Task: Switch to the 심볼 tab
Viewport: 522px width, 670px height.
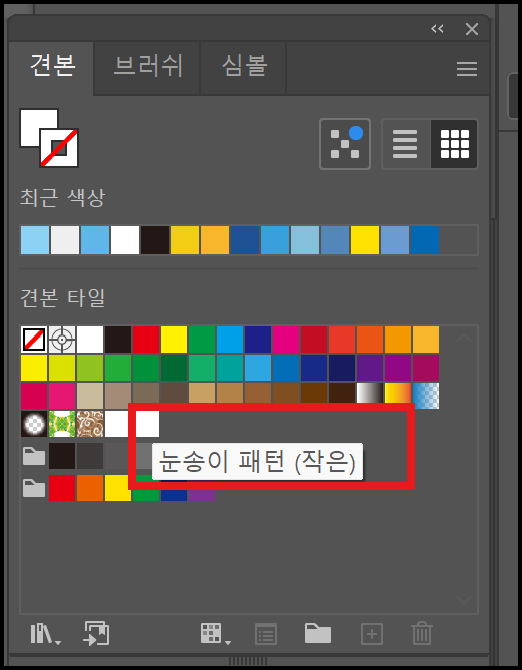Action: click(x=244, y=66)
